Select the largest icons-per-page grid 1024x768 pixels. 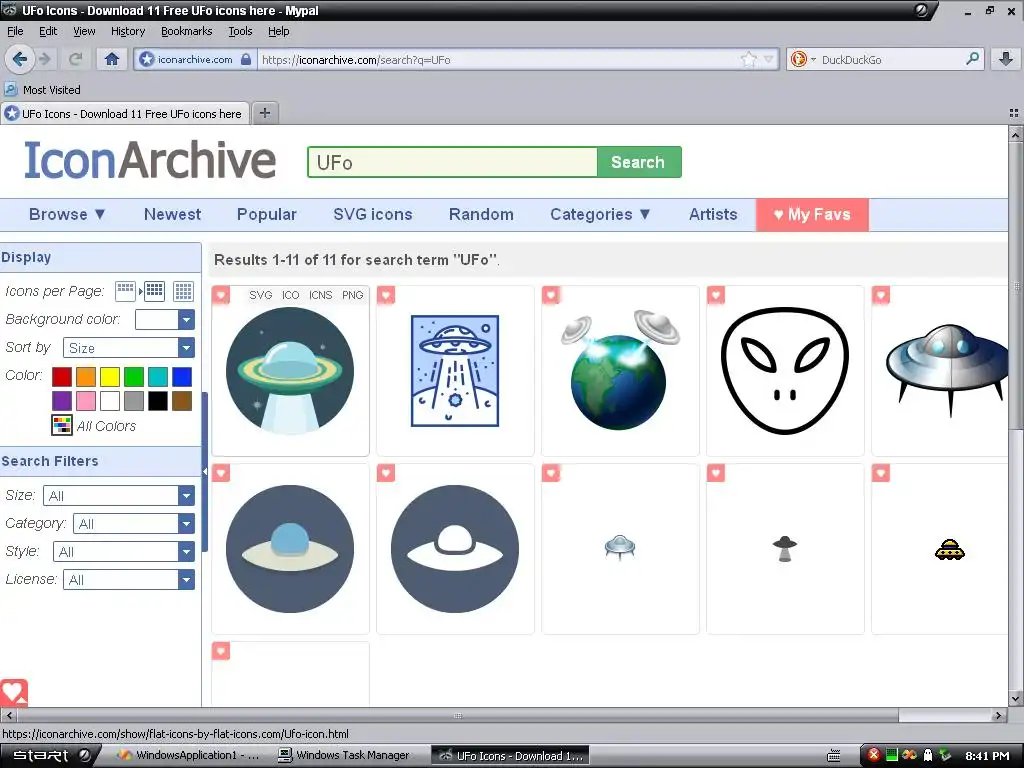click(184, 291)
